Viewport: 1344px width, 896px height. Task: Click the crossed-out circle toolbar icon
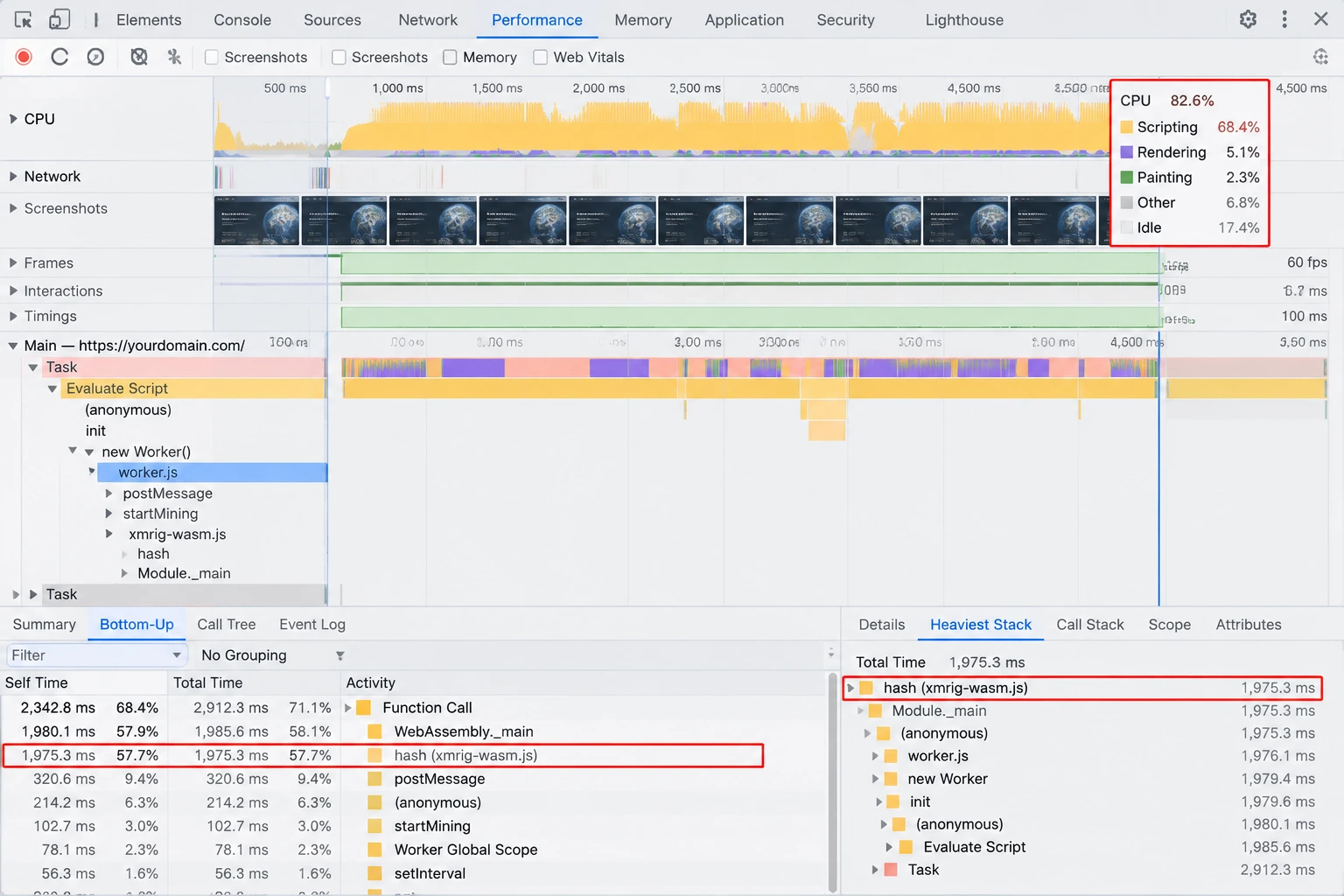pyautogui.click(x=139, y=57)
